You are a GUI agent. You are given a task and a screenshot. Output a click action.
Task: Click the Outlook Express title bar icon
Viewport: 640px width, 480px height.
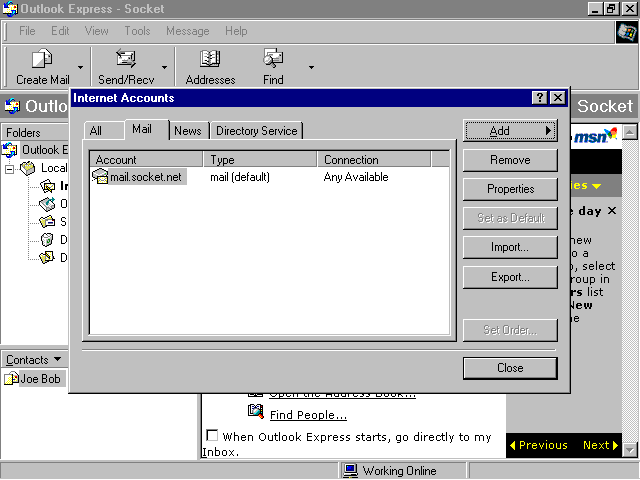tap(10, 9)
